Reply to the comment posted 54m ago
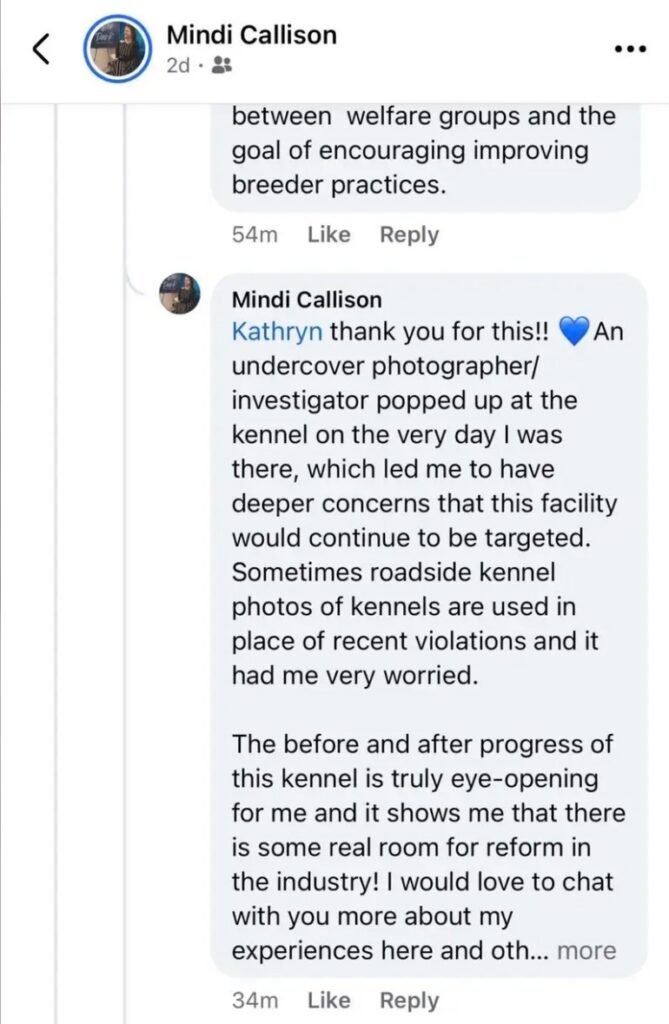The width and height of the screenshot is (669, 1024). click(409, 235)
